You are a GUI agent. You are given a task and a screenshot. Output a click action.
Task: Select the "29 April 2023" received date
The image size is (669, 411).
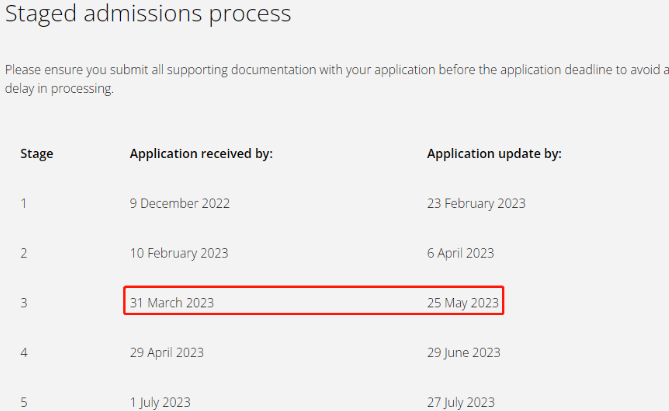click(x=167, y=352)
